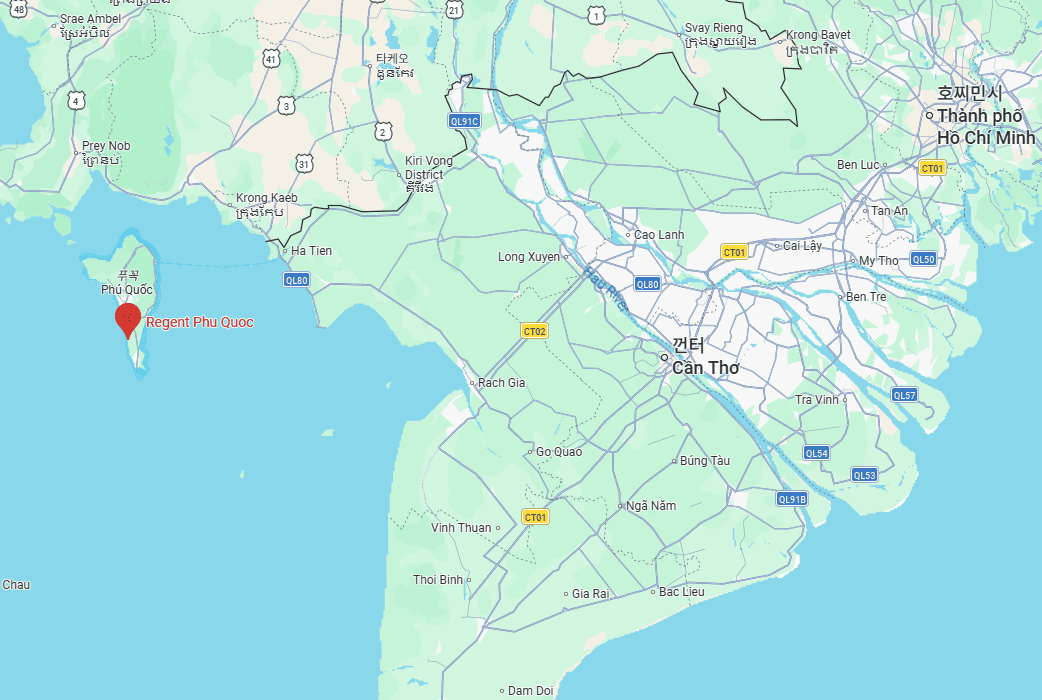Click the Long Xuyen city label
This screenshot has width=1042, height=700.
pos(529,257)
